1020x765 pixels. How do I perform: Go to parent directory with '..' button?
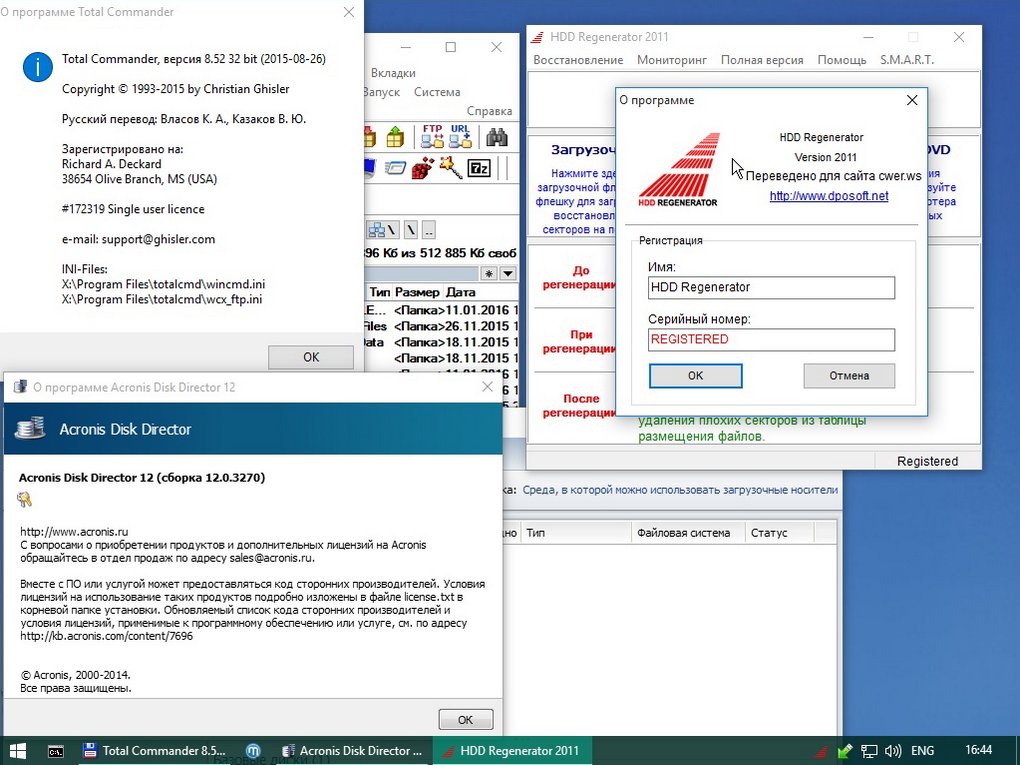[428, 229]
